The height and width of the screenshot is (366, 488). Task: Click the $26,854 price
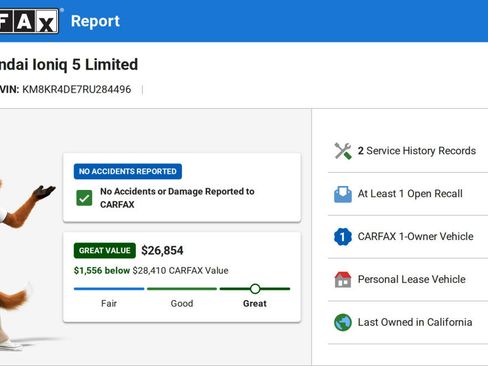click(162, 250)
